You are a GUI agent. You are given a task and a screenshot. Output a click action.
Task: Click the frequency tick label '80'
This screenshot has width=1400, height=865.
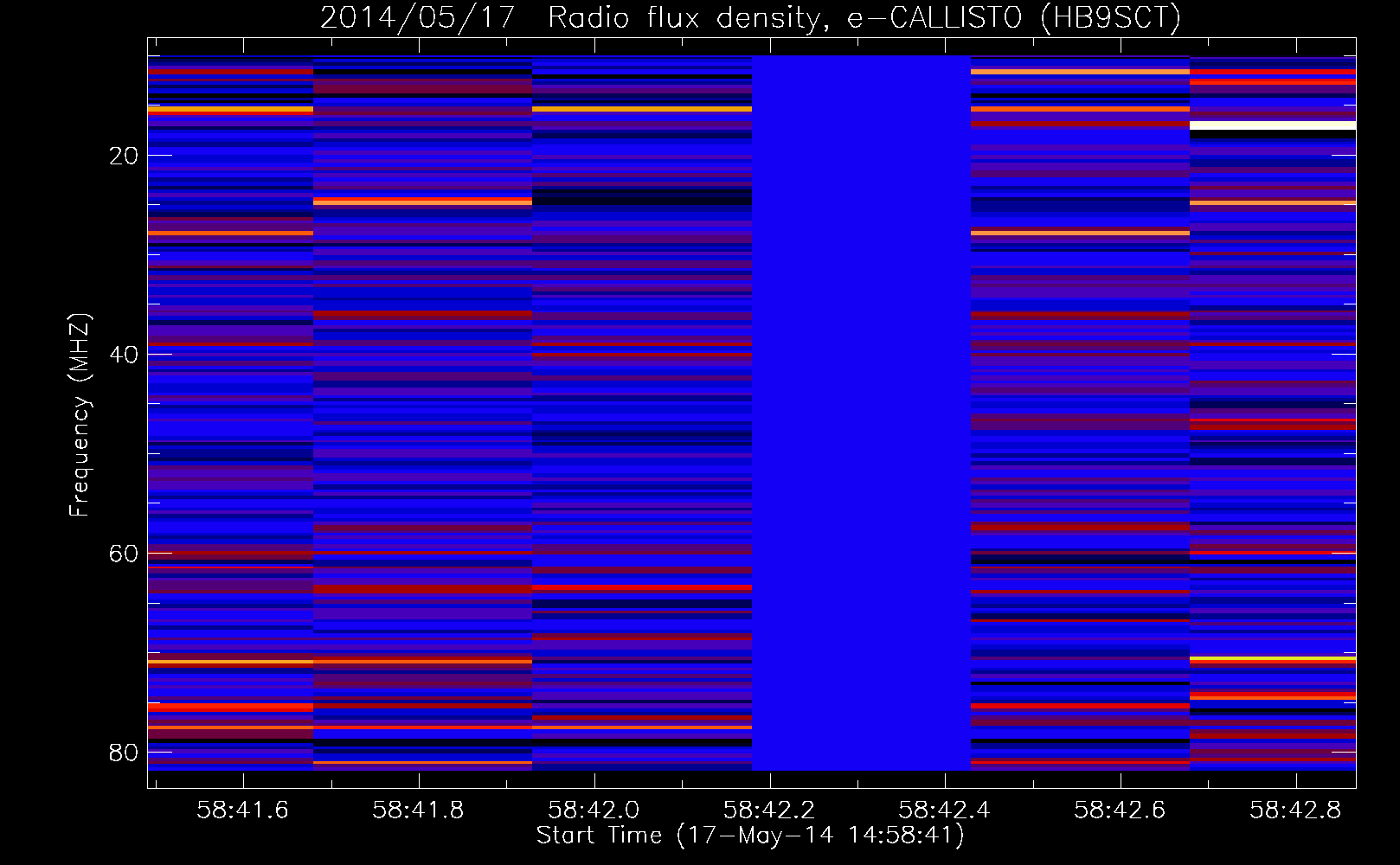coord(124,753)
